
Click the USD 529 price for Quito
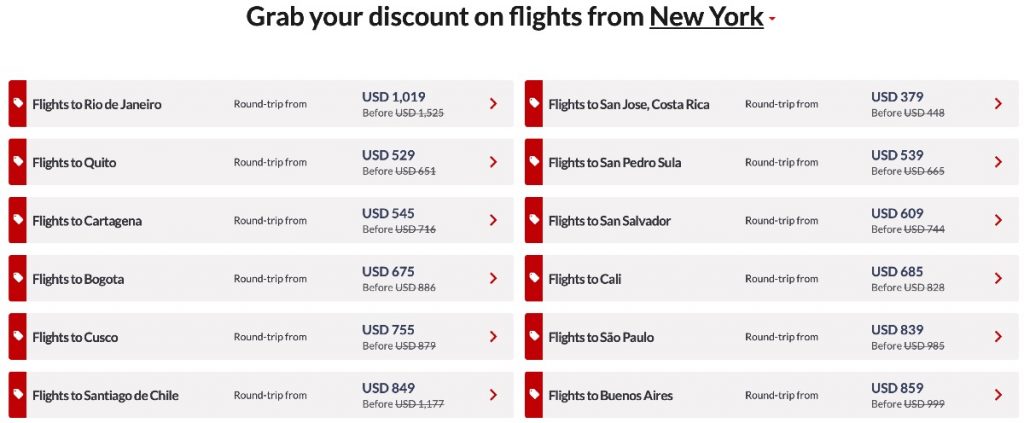pos(388,155)
